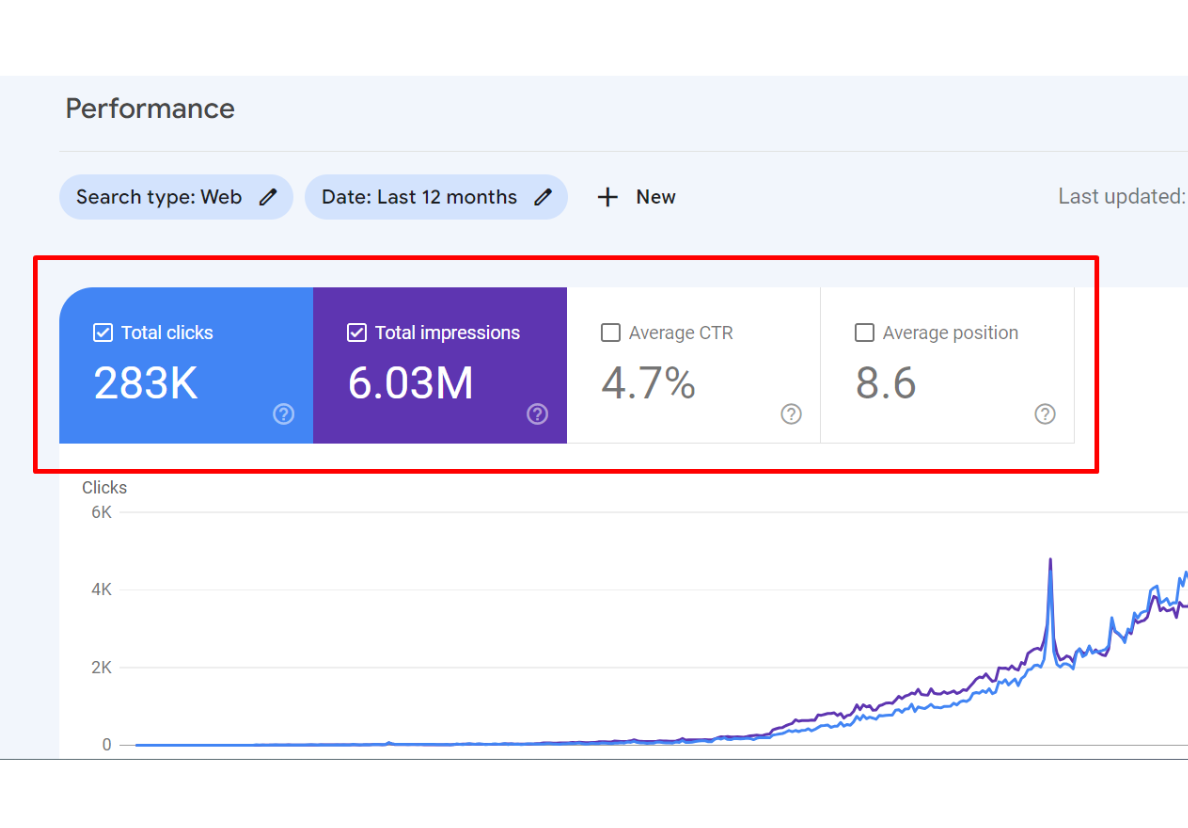Click the 6.03M total impressions value

pyautogui.click(x=410, y=383)
